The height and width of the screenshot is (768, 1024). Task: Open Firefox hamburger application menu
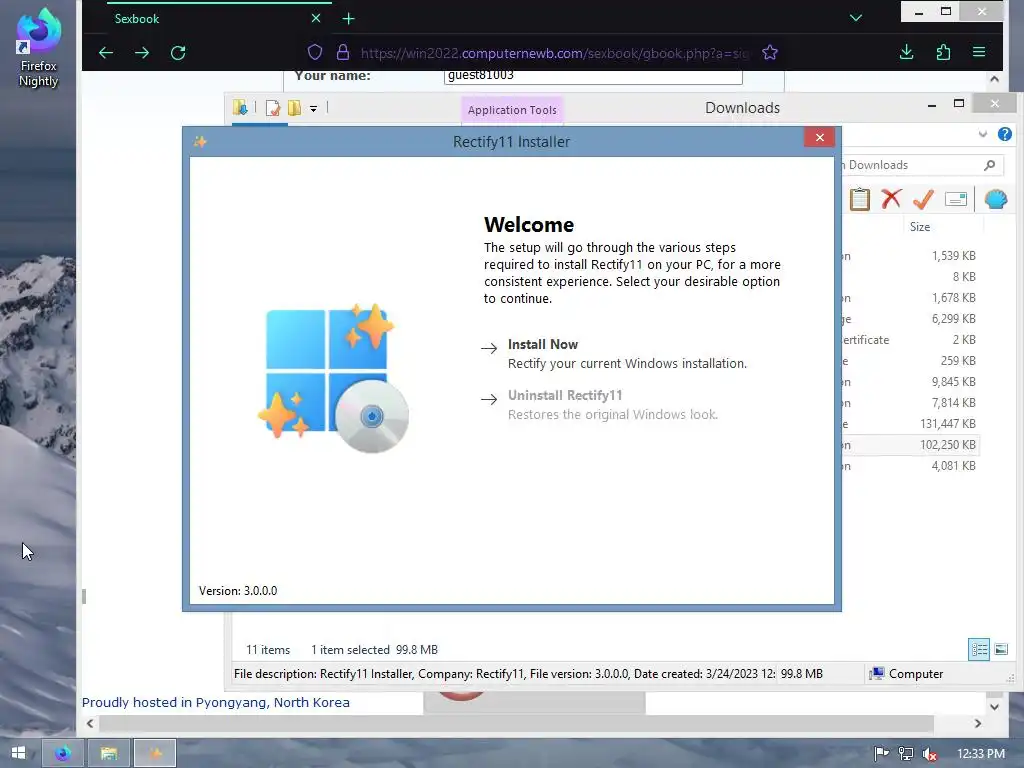(979, 52)
